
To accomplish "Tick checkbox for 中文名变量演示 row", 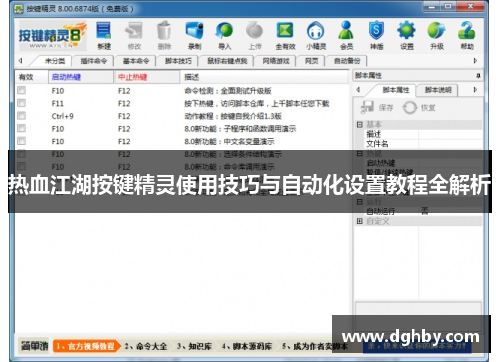I will pos(22,141).
